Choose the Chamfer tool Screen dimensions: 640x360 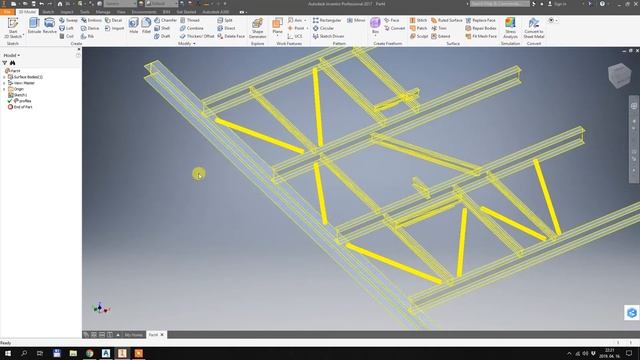[x=165, y=20]
